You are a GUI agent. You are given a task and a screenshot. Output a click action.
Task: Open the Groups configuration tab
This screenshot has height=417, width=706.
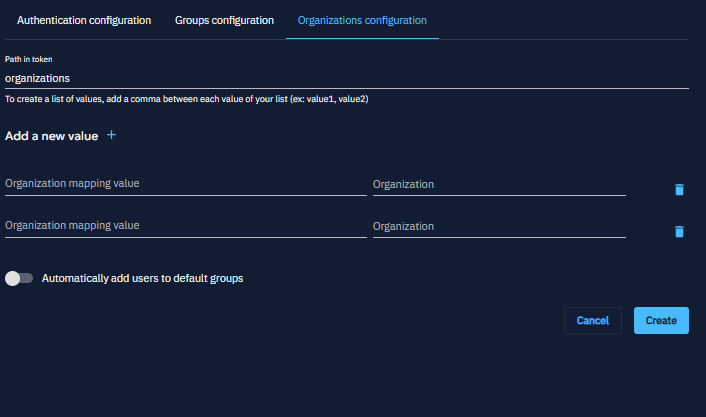(224, 20)
